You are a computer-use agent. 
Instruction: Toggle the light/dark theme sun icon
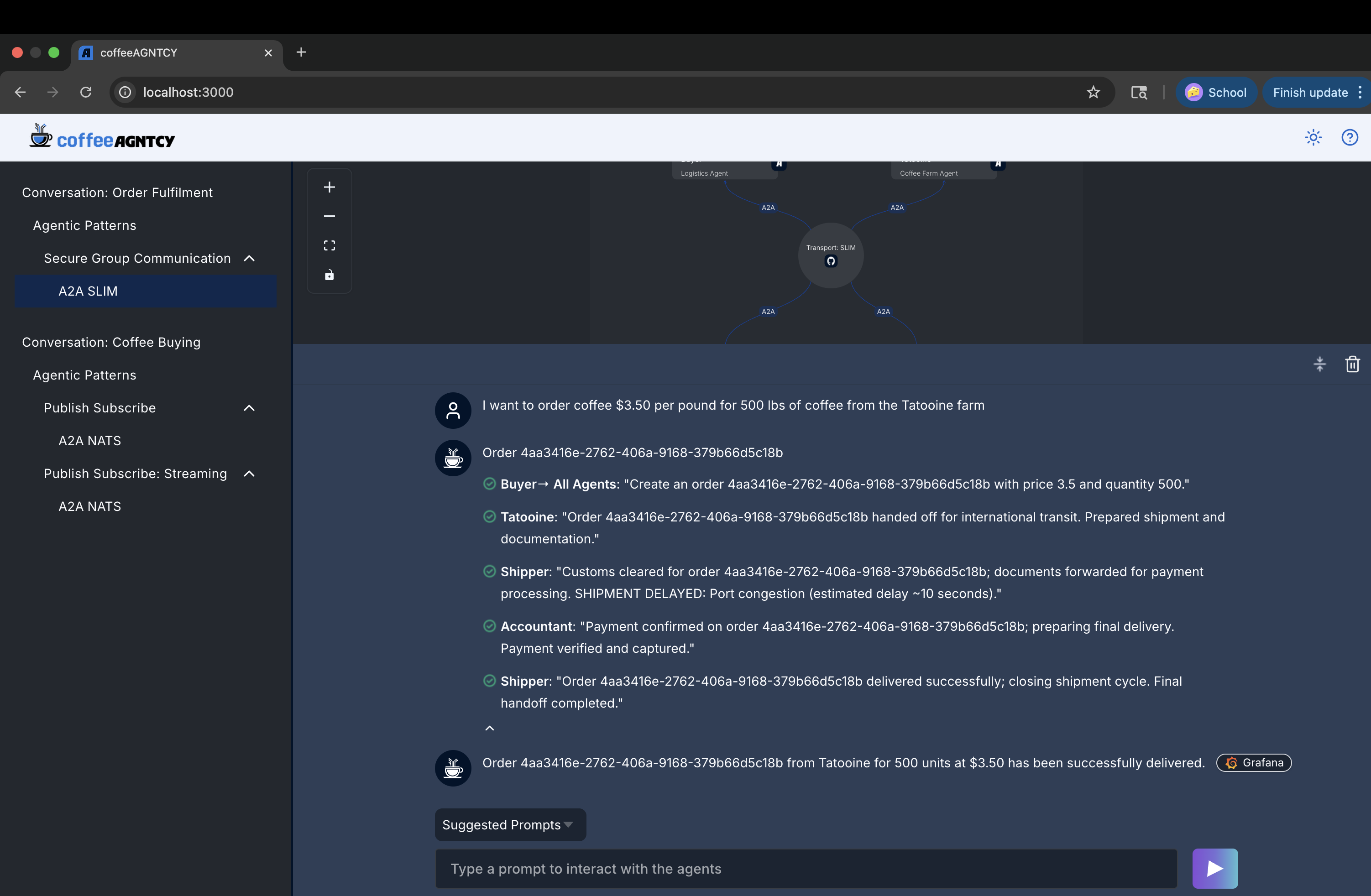pyautogui.click(x=1313, y=138)
